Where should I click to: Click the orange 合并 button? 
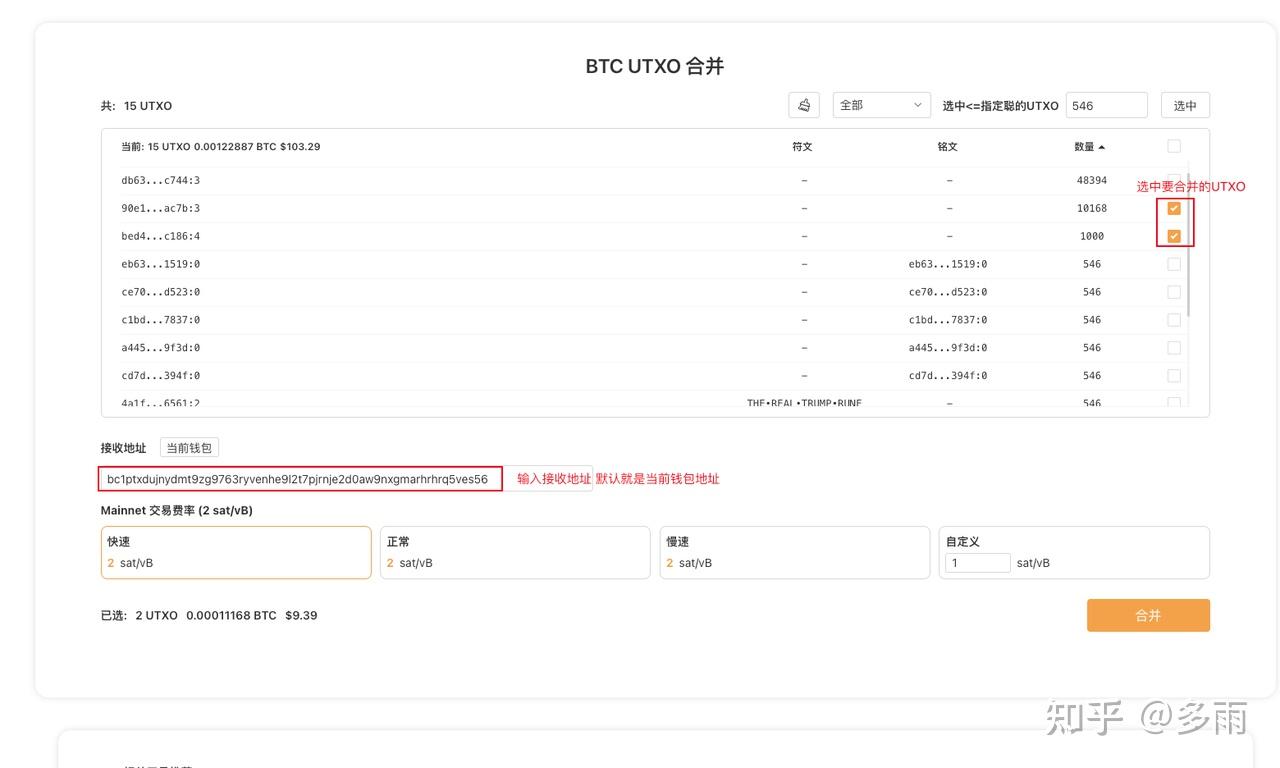(1148, 615)
